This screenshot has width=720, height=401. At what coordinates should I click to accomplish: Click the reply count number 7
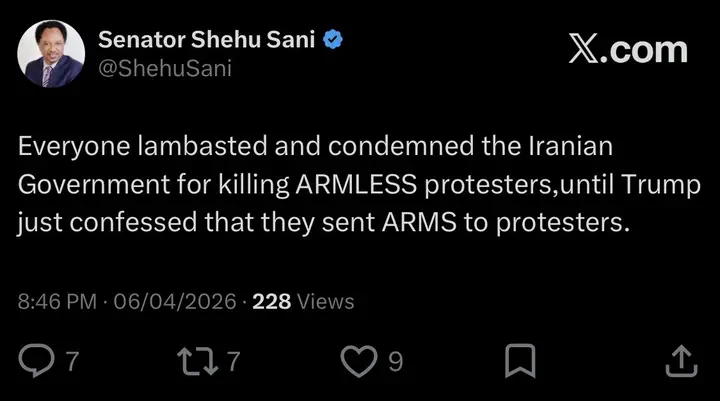[72, 360]
